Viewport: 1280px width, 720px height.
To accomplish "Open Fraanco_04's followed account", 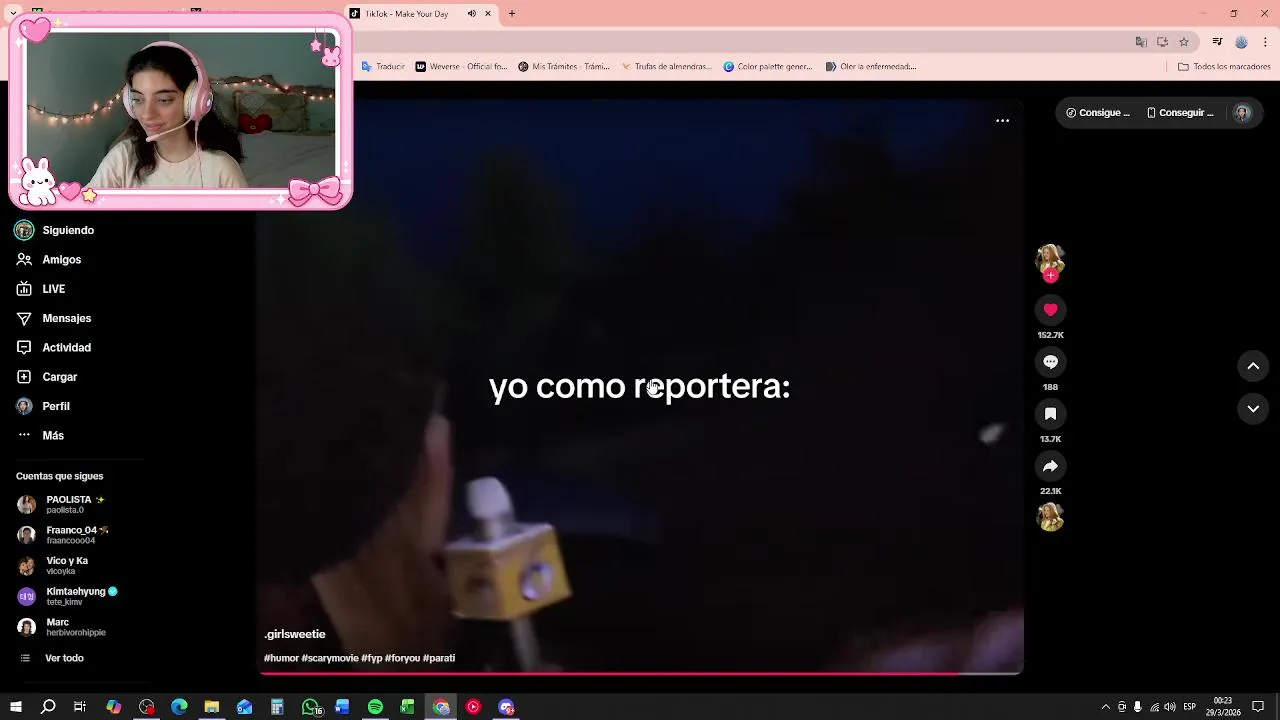I will tap(64, 535).
